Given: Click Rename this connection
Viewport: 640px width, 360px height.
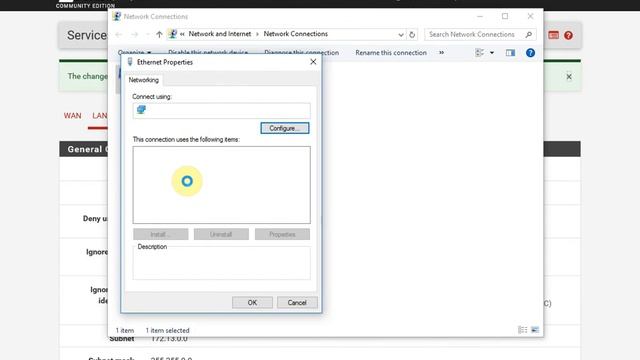Looking at the screenshot, I should pos(391,53).
